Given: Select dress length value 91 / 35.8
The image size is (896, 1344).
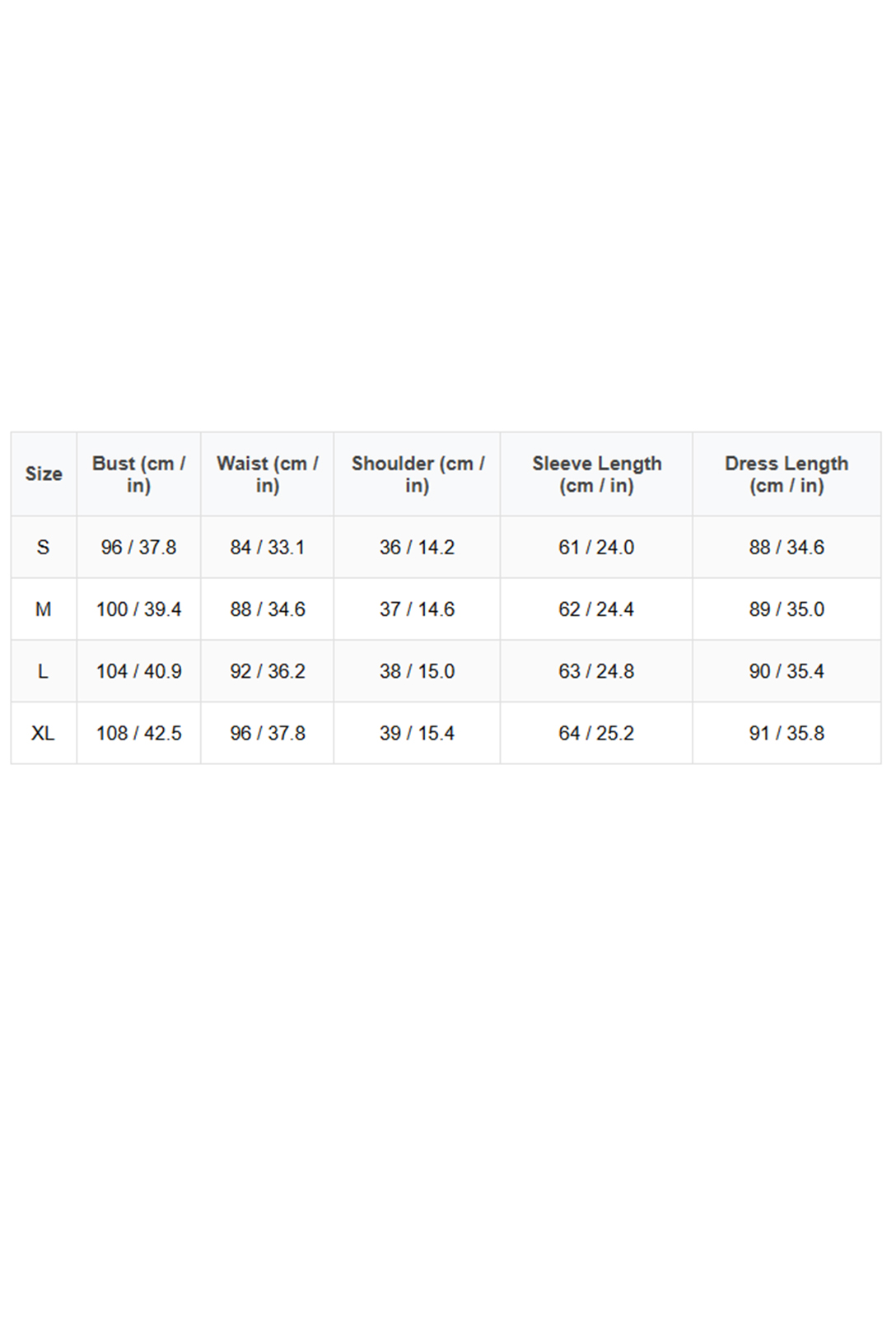Looking at the screenshot, I should click(786, 733).
